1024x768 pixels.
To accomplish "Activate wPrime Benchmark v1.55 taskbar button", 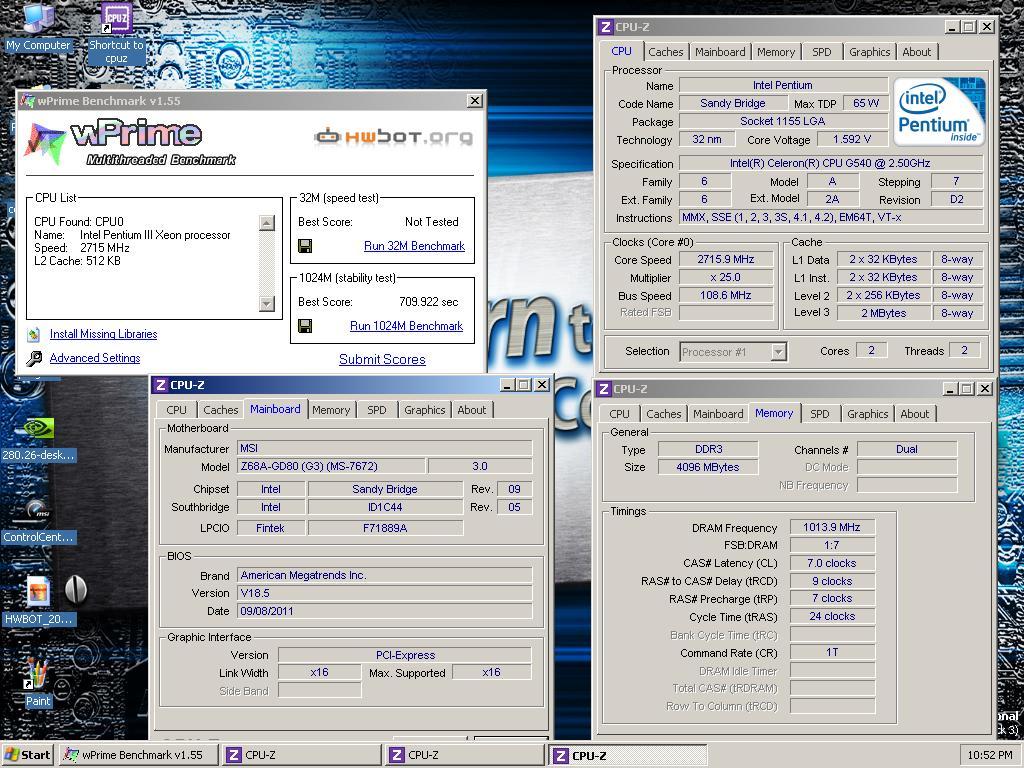I will pyautogui.click(x=138, y=755).
